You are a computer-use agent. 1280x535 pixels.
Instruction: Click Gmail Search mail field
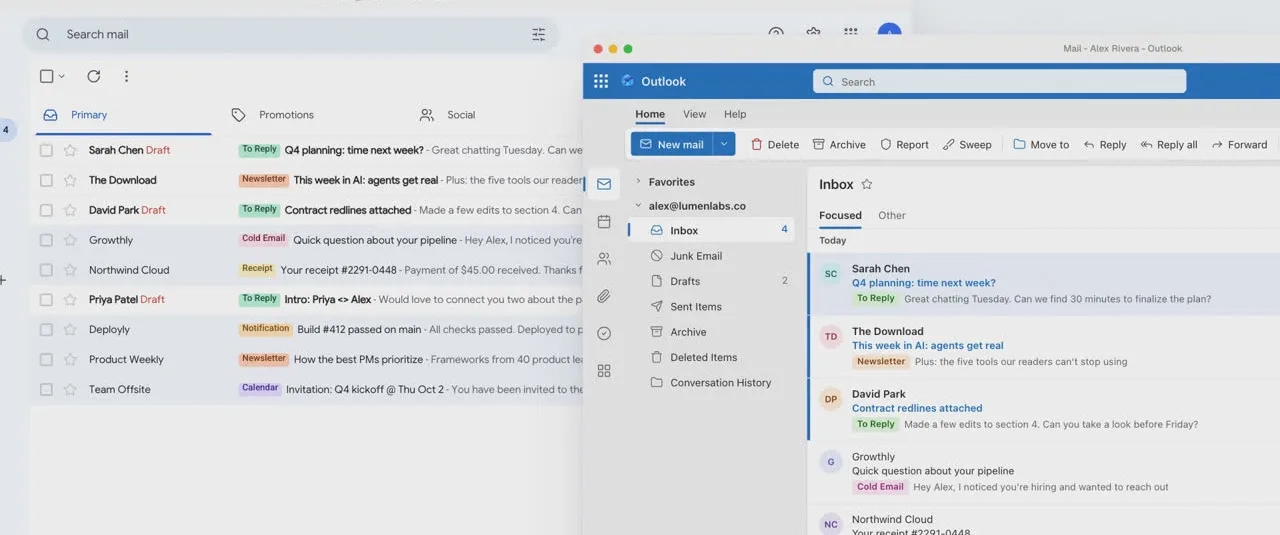tap(290, 34)
